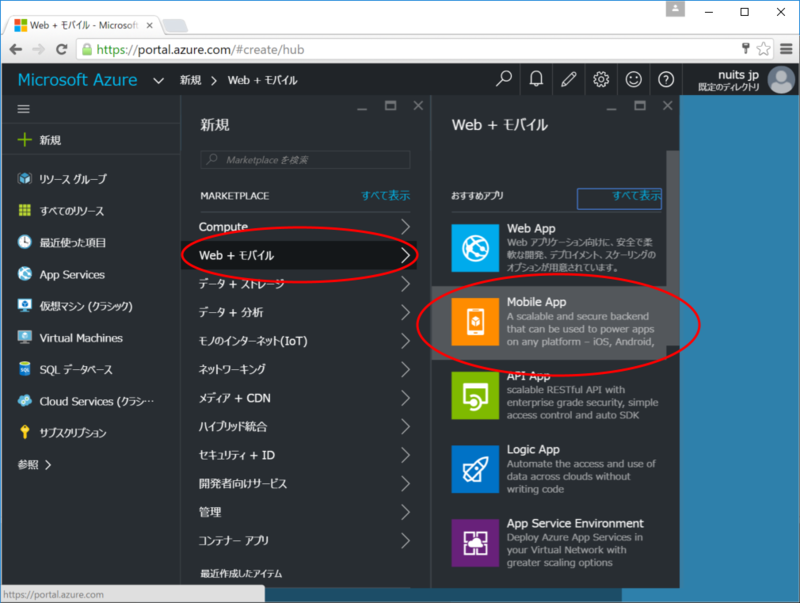Bookmark page with the star icon

click(763, 49)
